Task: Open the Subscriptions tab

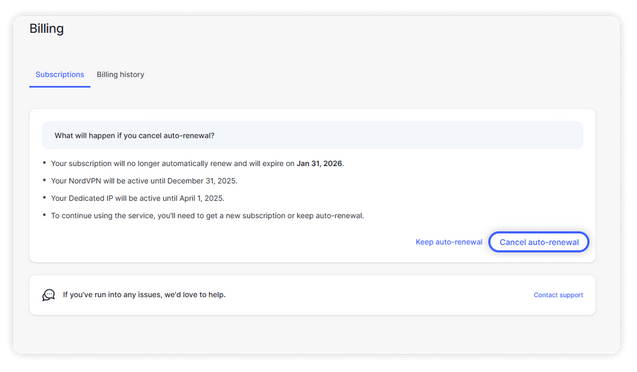Action: [60, 75]
